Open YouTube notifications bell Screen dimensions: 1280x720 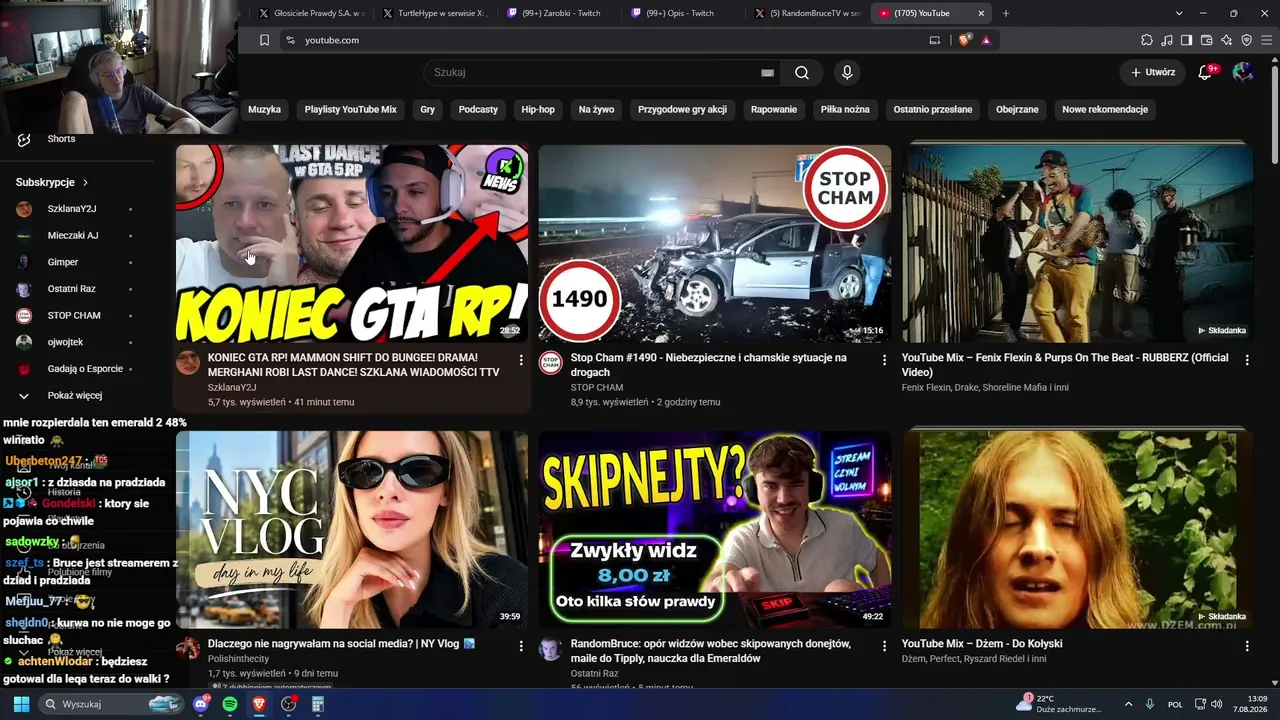[1206, 72]
